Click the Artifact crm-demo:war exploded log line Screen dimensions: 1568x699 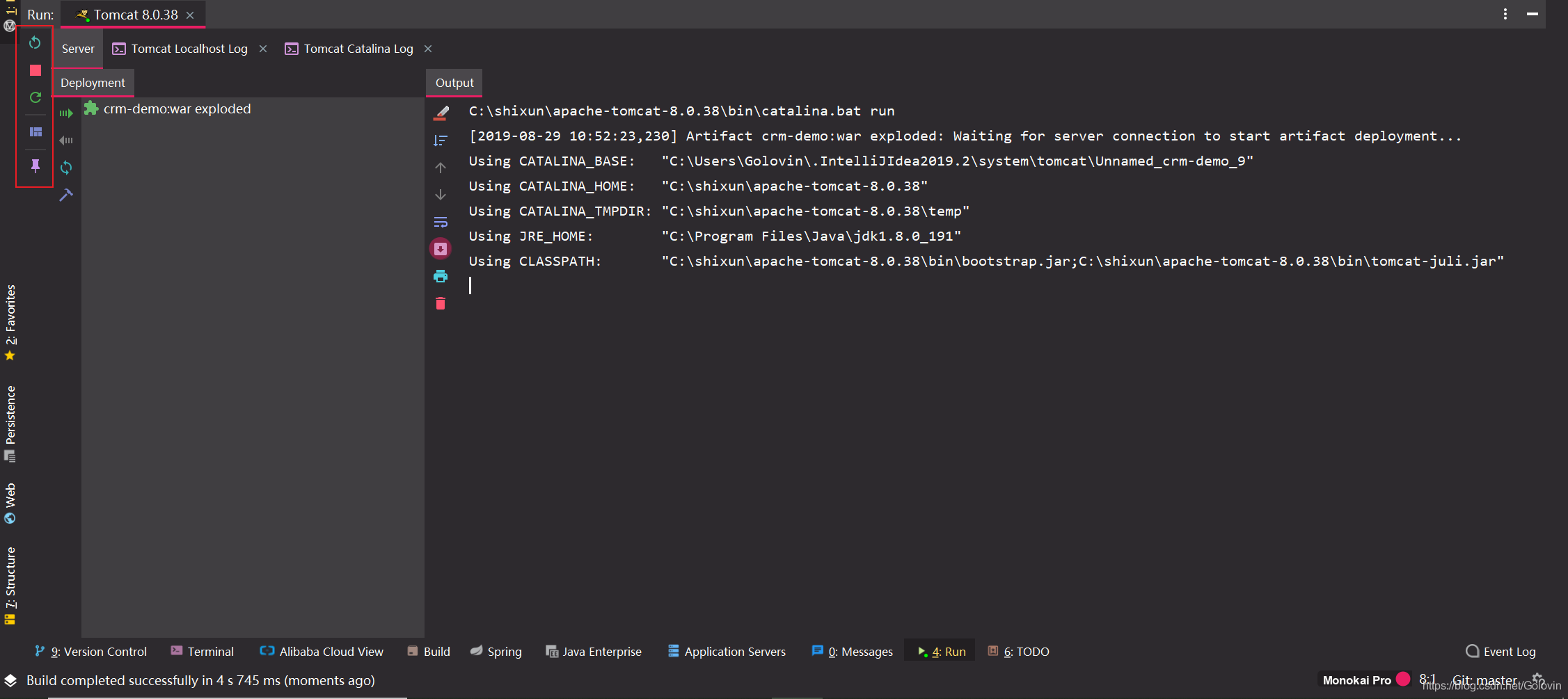click(x=965, y=136)
